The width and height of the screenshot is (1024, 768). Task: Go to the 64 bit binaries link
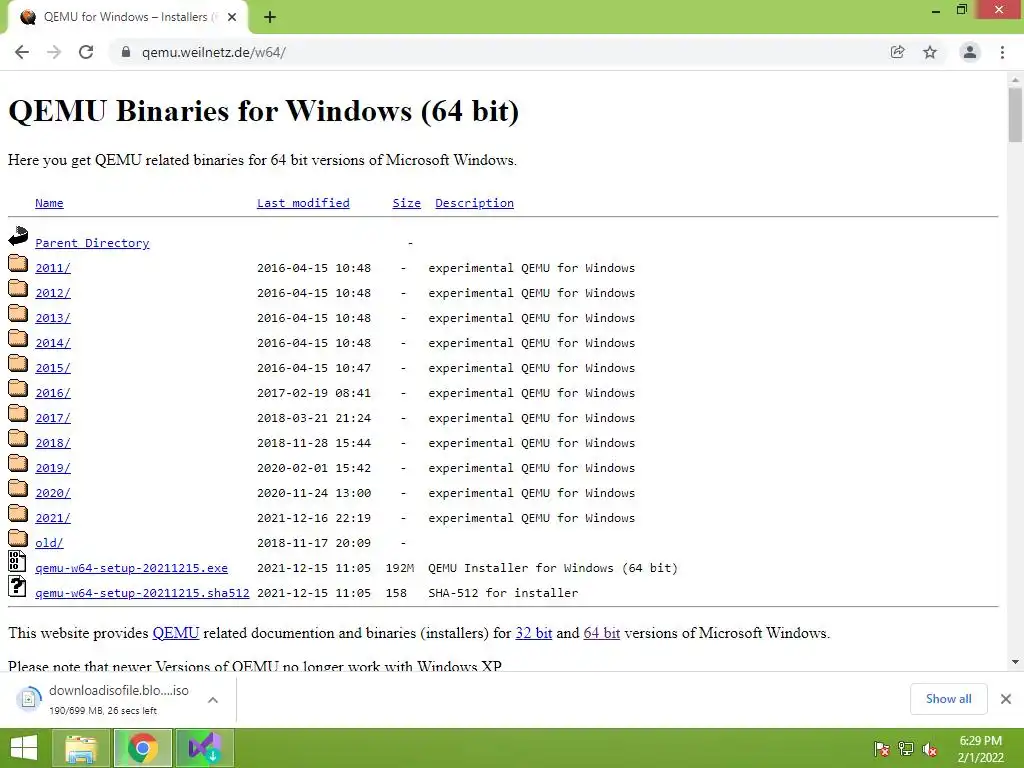(x=601, y=633)
